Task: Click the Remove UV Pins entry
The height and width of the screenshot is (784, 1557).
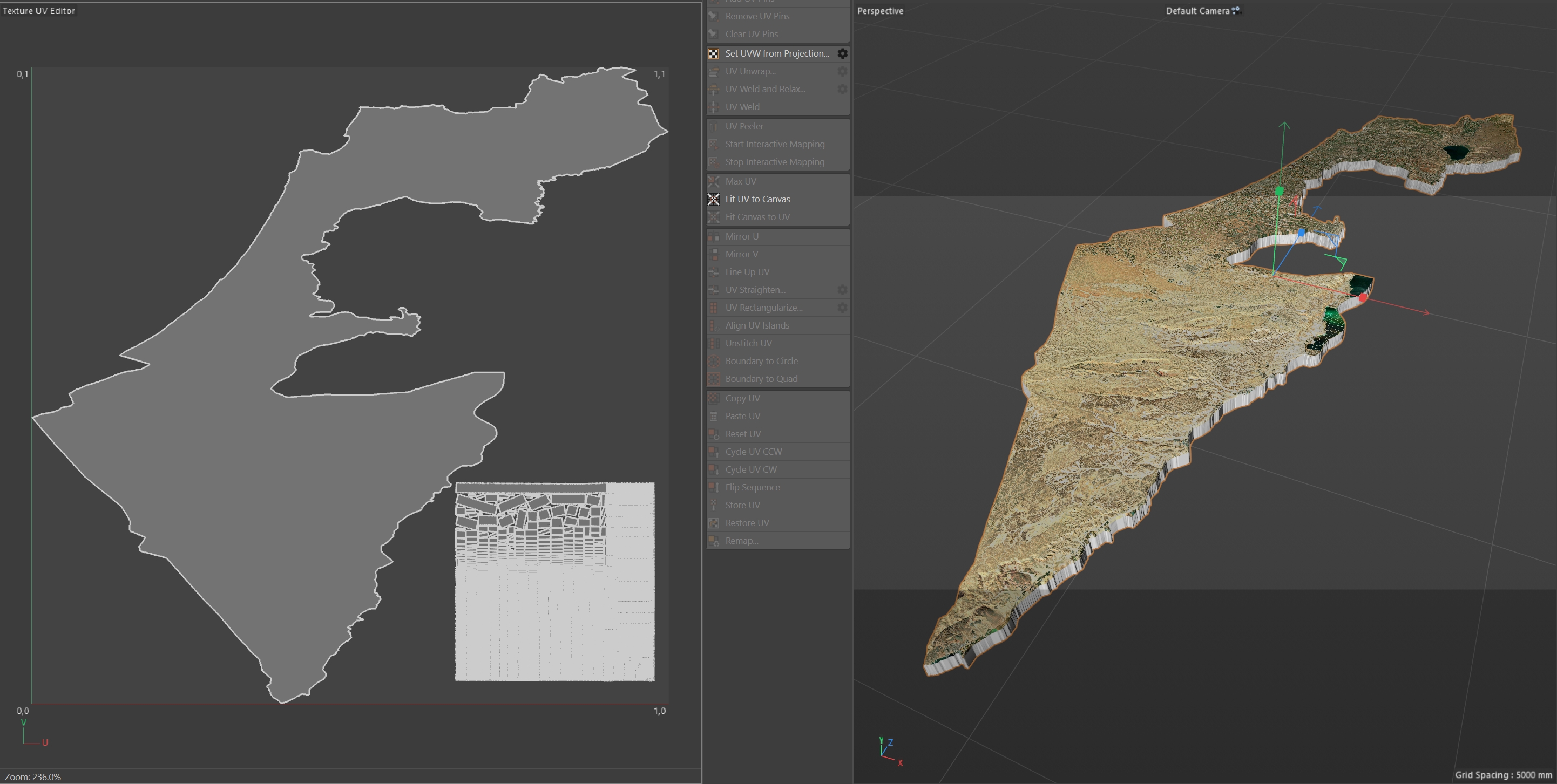Action: click(x=757, y=16)
